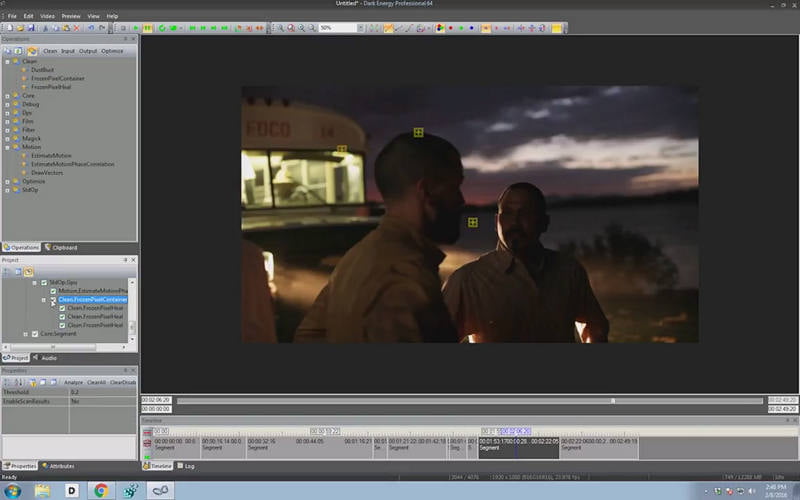Open the Video menu
This screenshot has width=800, height=500.
(47, 16)
